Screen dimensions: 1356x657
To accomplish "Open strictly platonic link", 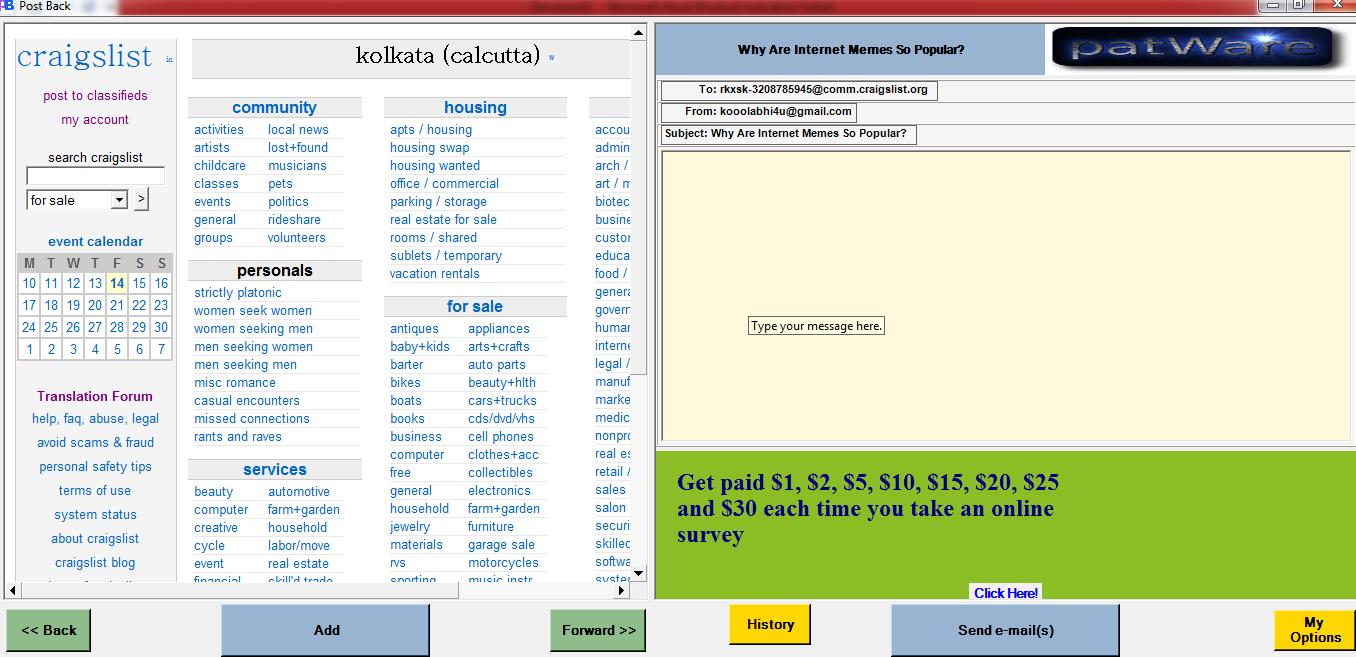I will (238, 293).
